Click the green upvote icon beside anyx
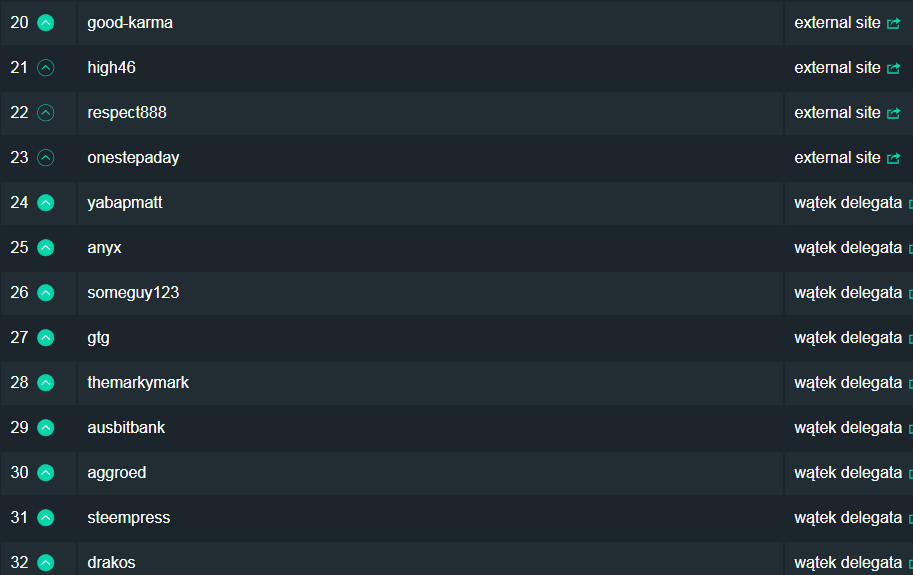Image resolution: width=913 pixels, height=575 pixels. coord(45,248)
